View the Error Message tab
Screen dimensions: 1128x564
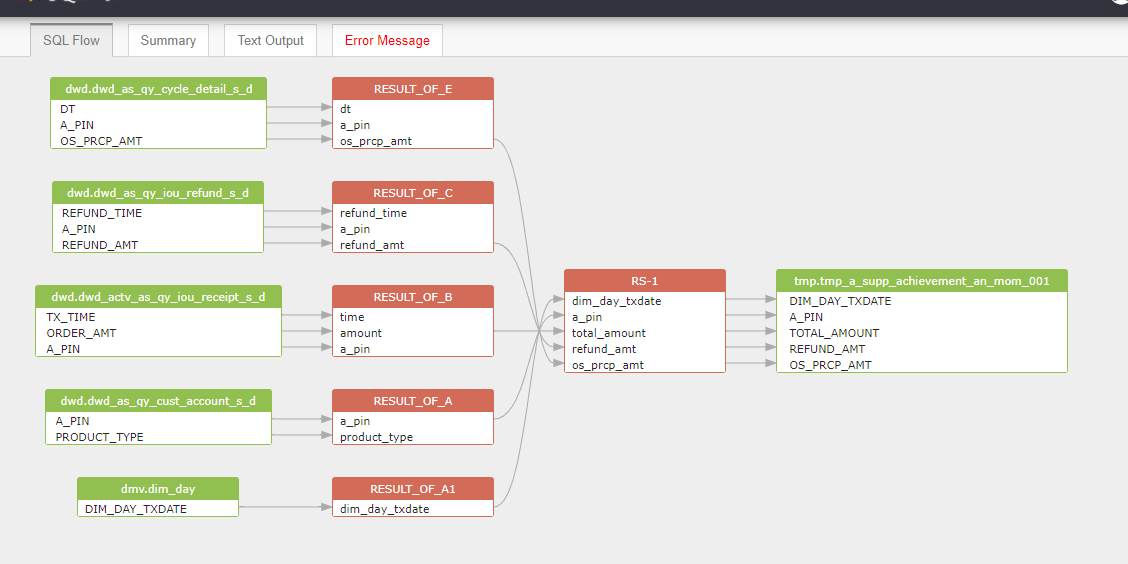tap(387, 40)
